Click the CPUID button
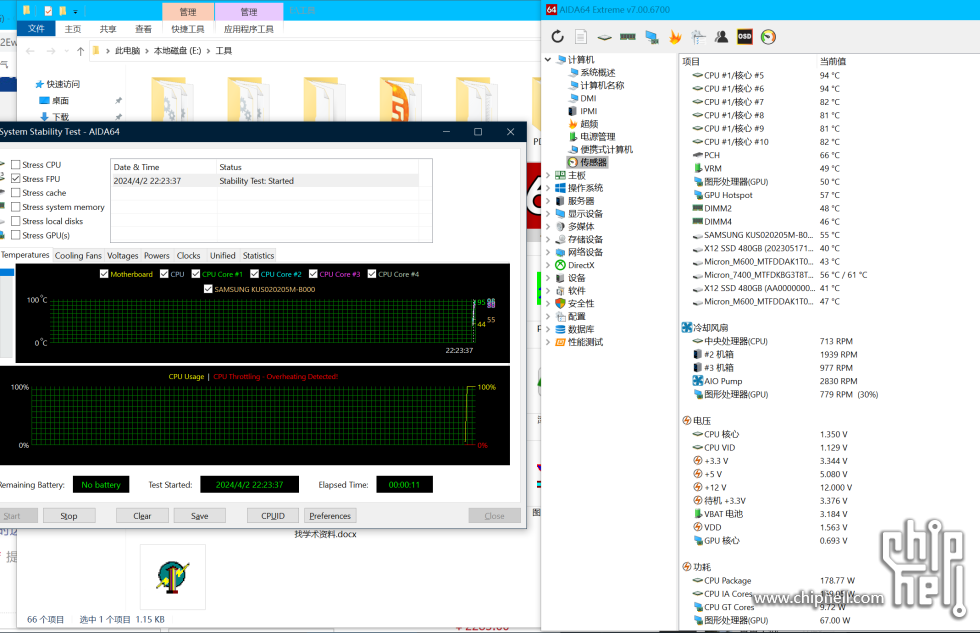Viewport: 980px width, 633px height. click(272, 516)
